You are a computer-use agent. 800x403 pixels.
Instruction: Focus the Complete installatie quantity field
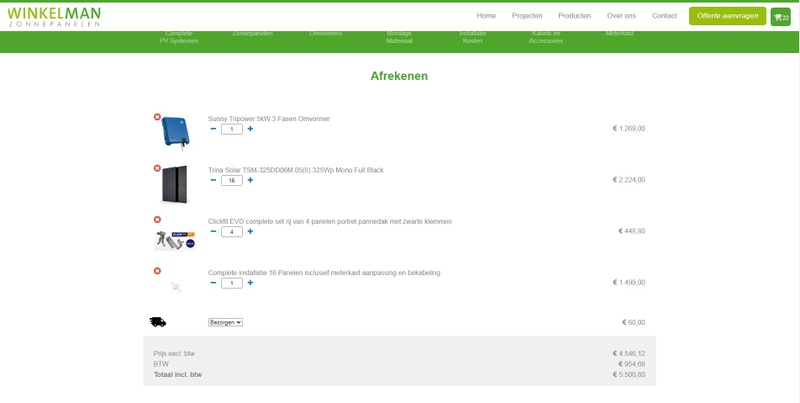pyautogui.click(x=232, y=283)
